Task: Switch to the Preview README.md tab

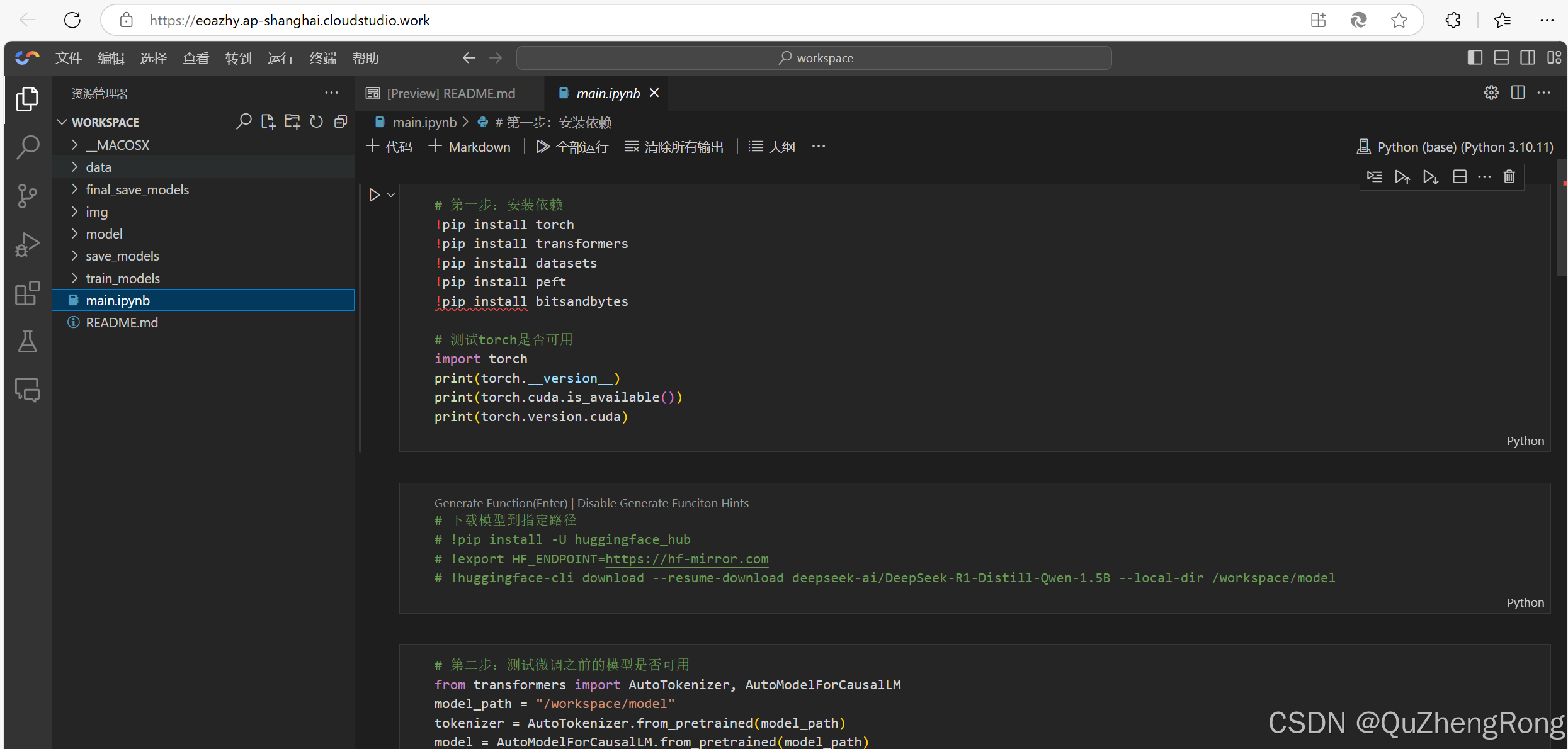Action: coord(450,93)
